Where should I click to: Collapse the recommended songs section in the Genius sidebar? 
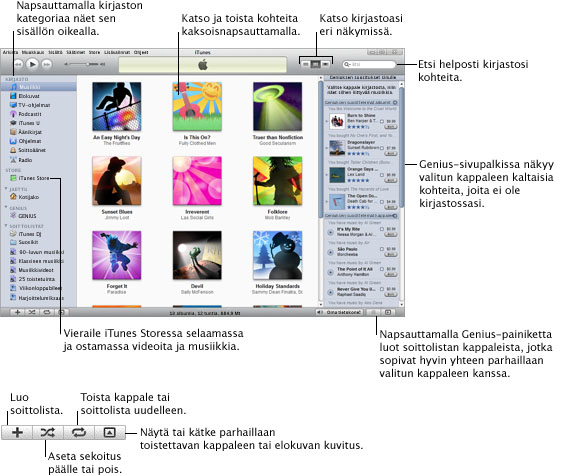(x=395, y=215)
